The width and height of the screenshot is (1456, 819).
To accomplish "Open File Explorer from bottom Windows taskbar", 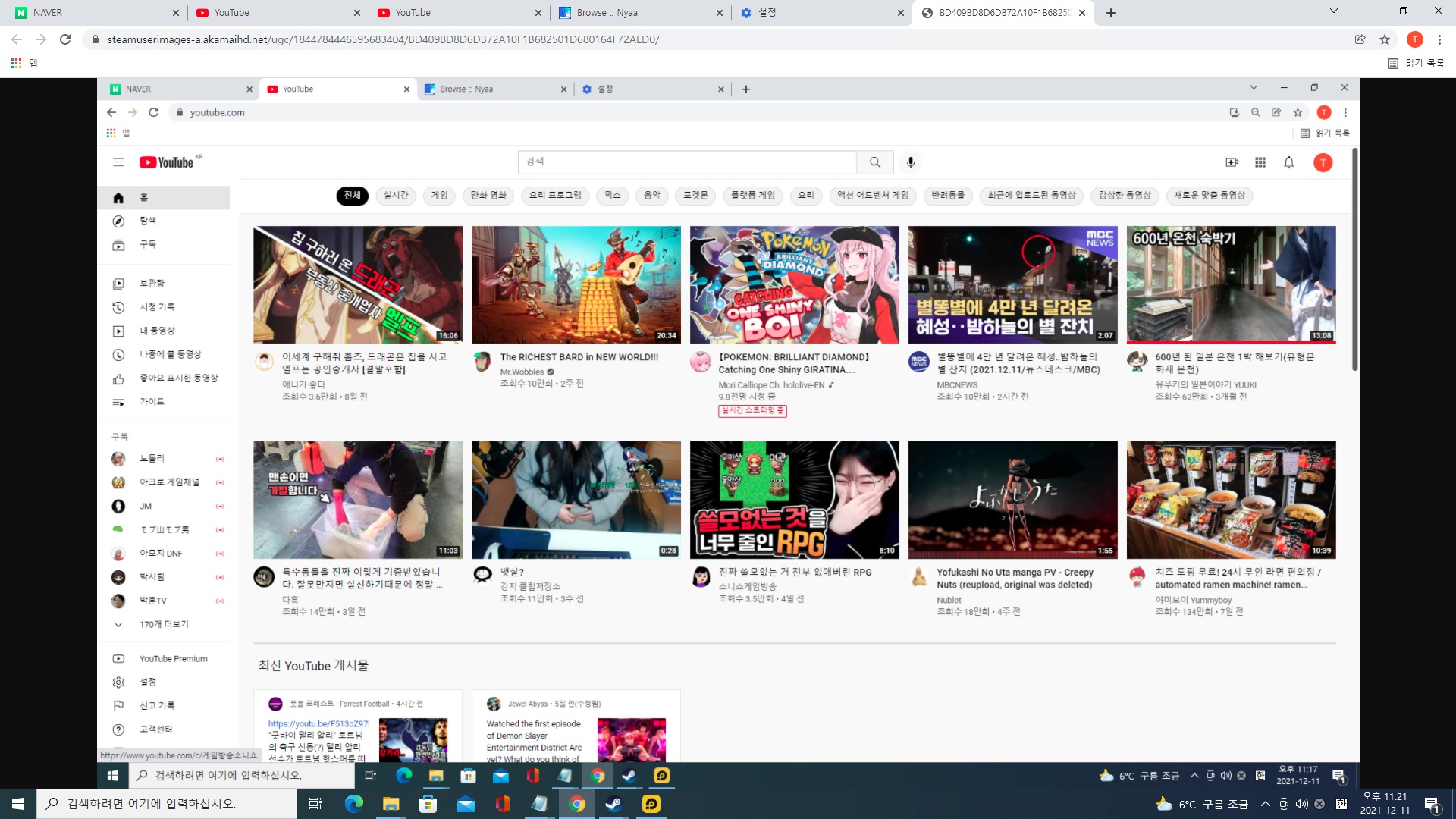I will pyautogui.click(x=391, y=804).
